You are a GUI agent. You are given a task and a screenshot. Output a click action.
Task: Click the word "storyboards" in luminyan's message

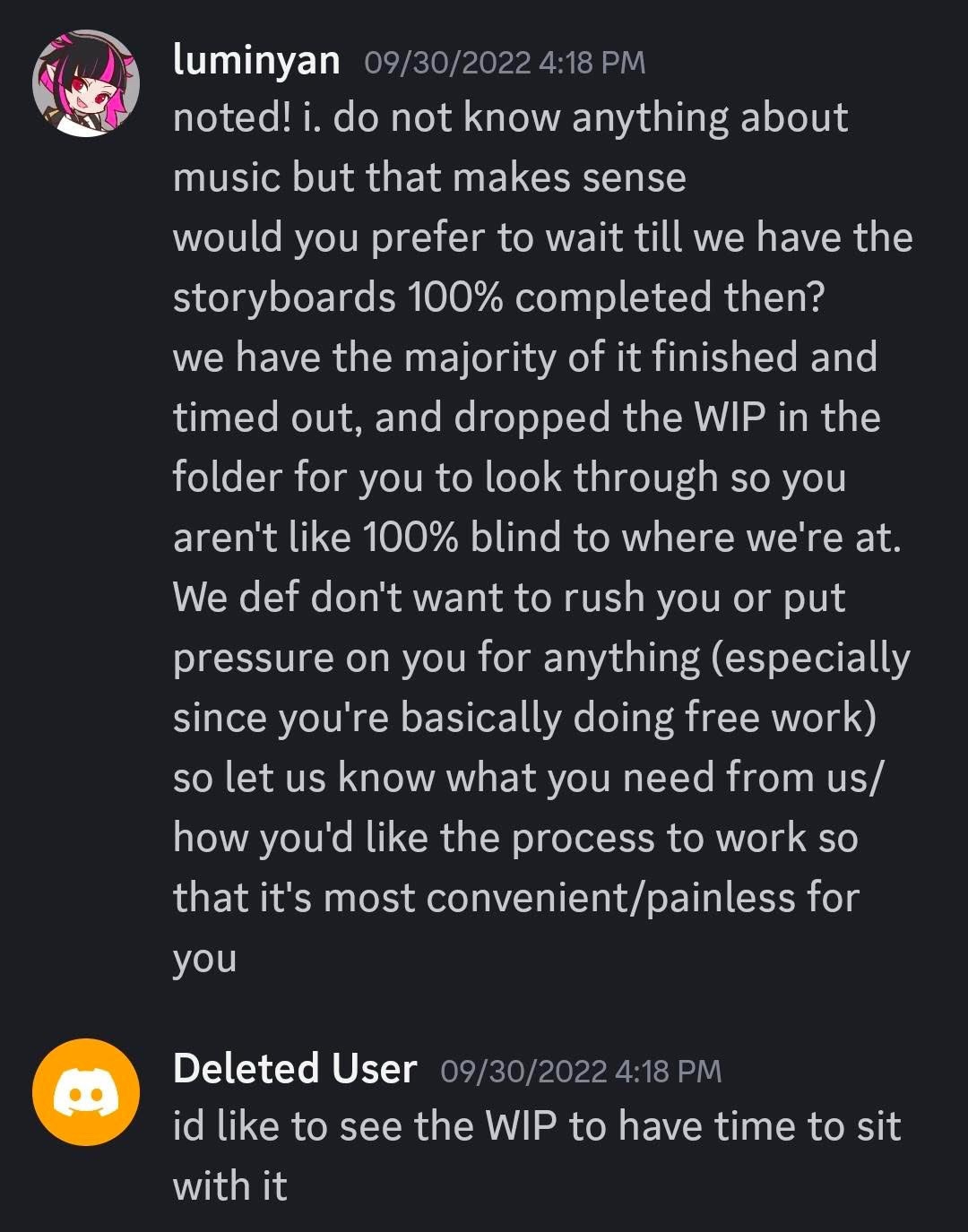(x=284, y=297)
